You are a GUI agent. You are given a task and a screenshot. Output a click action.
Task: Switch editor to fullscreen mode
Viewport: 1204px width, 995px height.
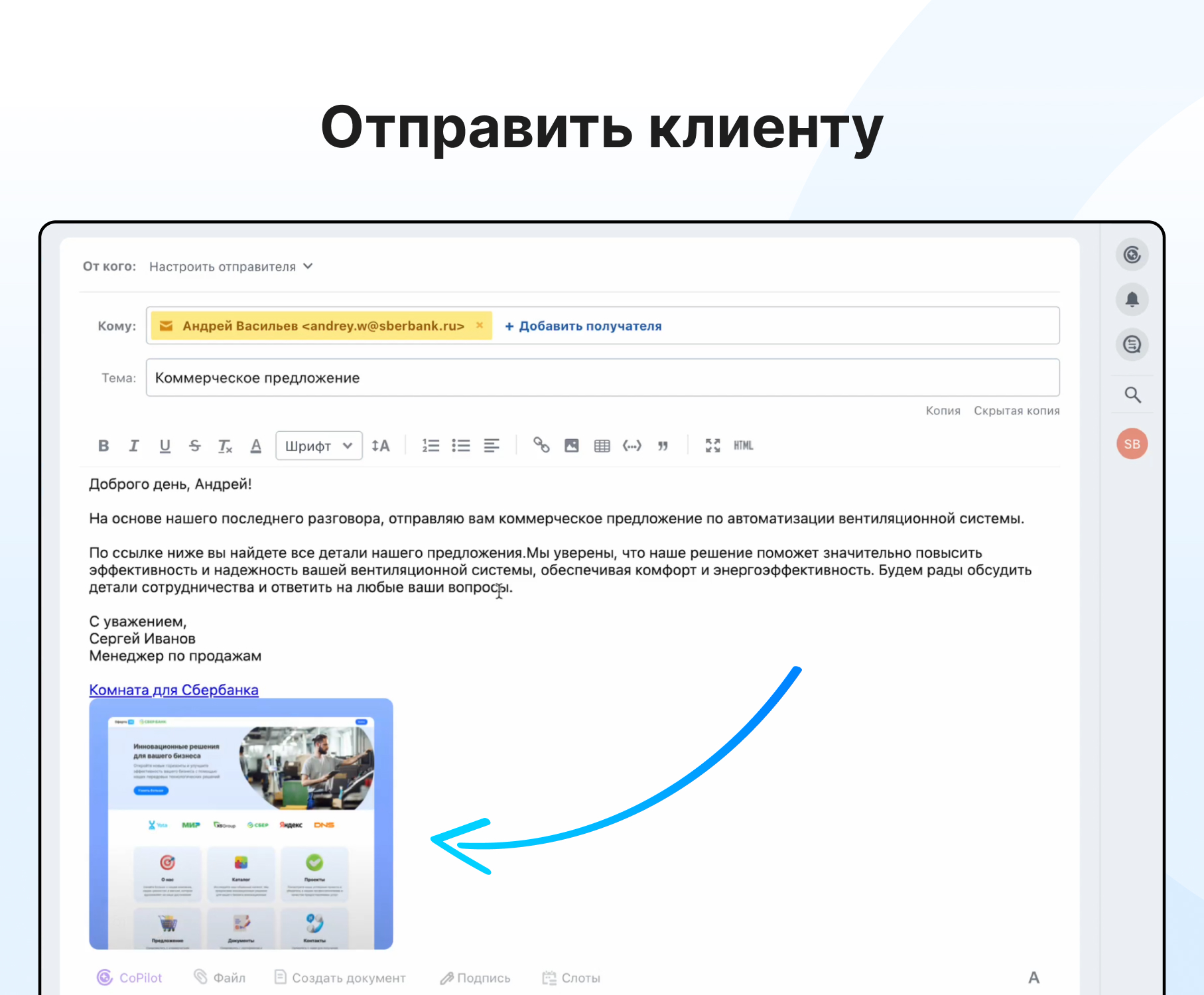click(x=712, y=446)
